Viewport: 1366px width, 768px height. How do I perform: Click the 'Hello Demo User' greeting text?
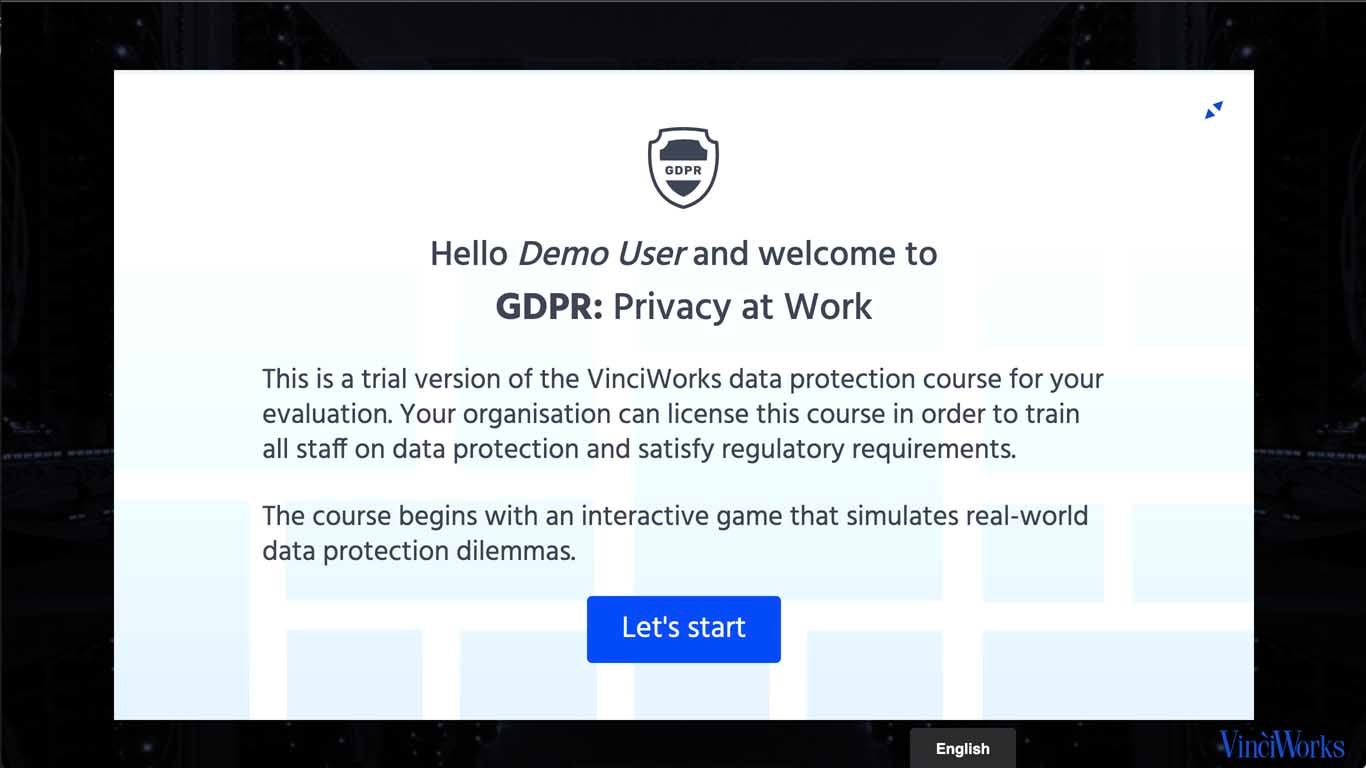point(683,254)
